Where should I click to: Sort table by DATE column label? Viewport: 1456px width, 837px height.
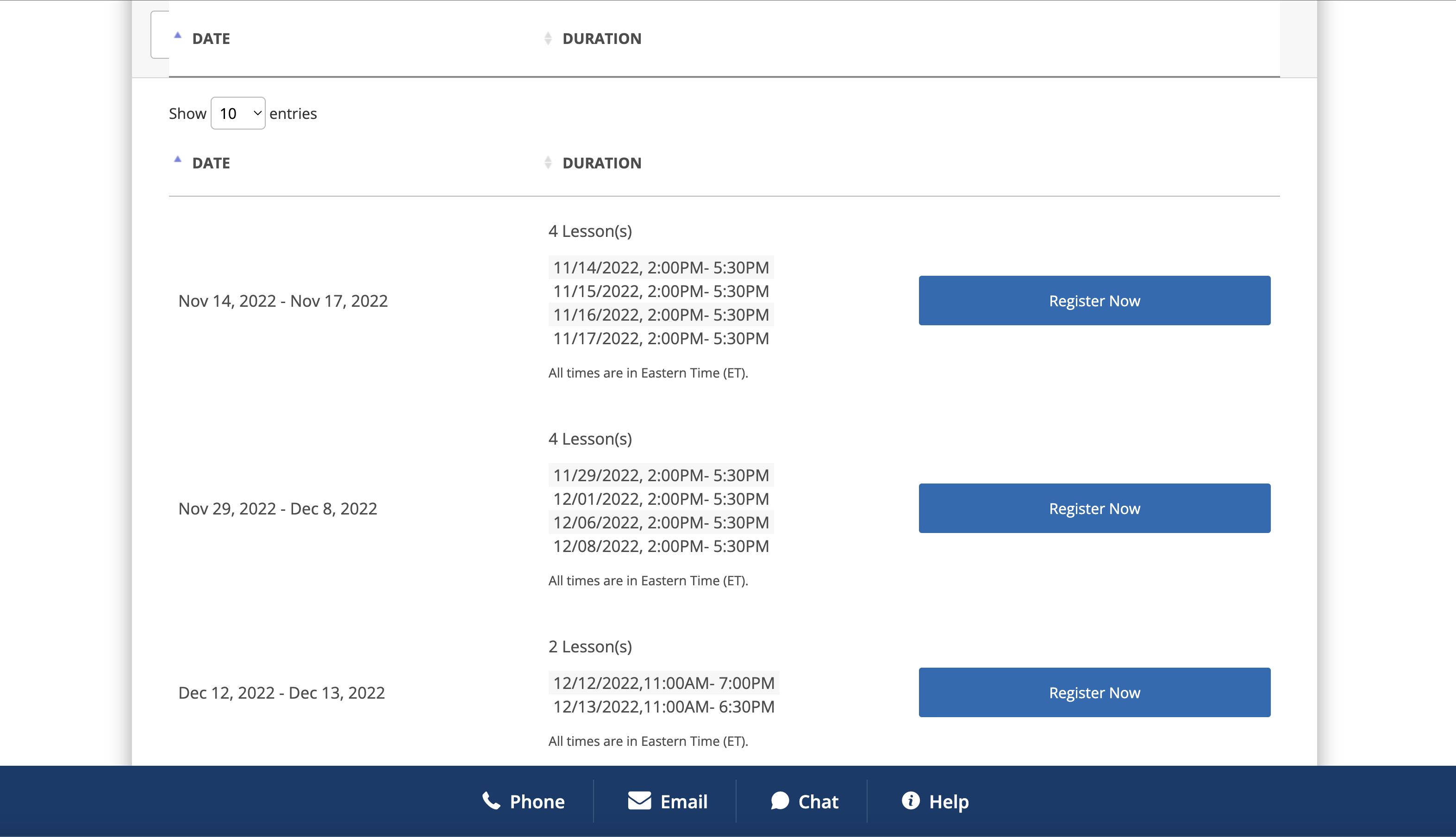coord(211,163)
